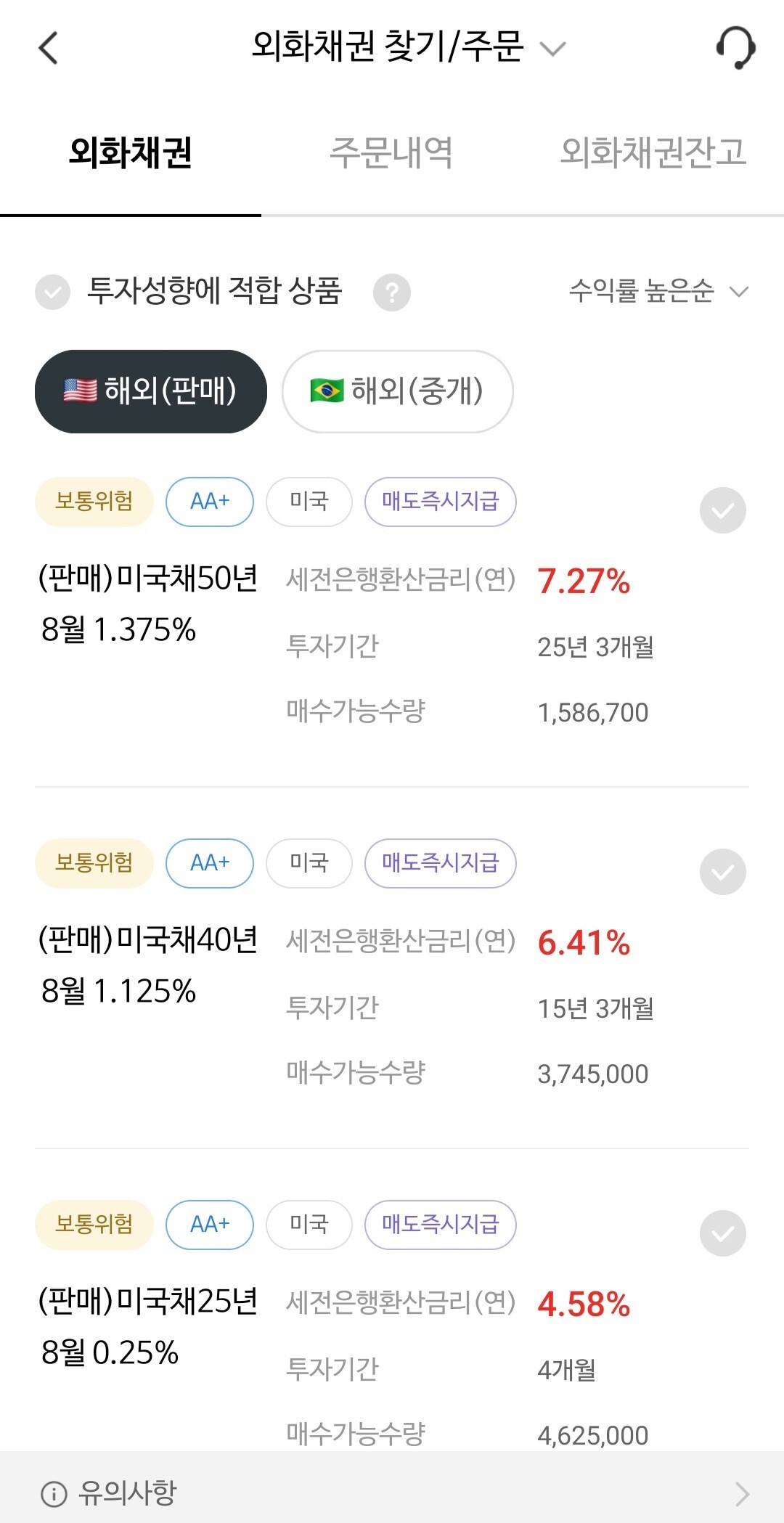This screenshot has height=1523, width=784.
Task: Tap the 유의사항 info icon
Action: (54, 1494)
